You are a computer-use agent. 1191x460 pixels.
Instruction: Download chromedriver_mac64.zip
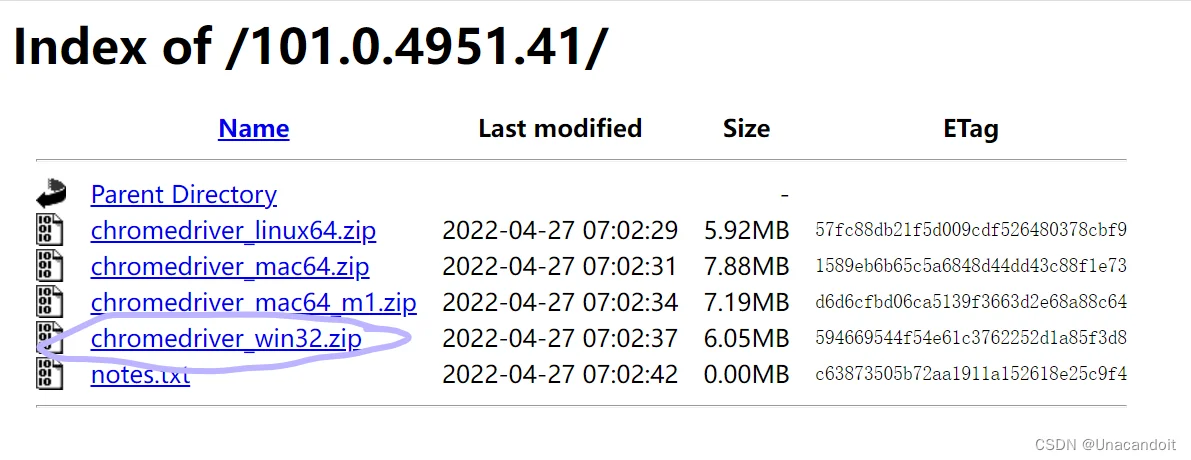230,267
